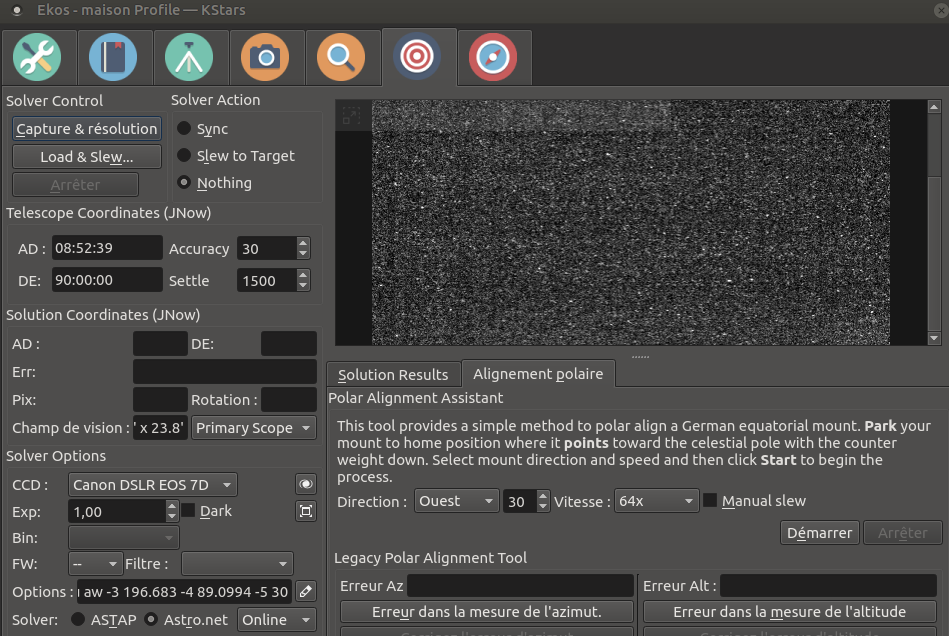This screenshot has height=636, width=949.
Task: Open the Filtre dropdown
Action: 237,564
